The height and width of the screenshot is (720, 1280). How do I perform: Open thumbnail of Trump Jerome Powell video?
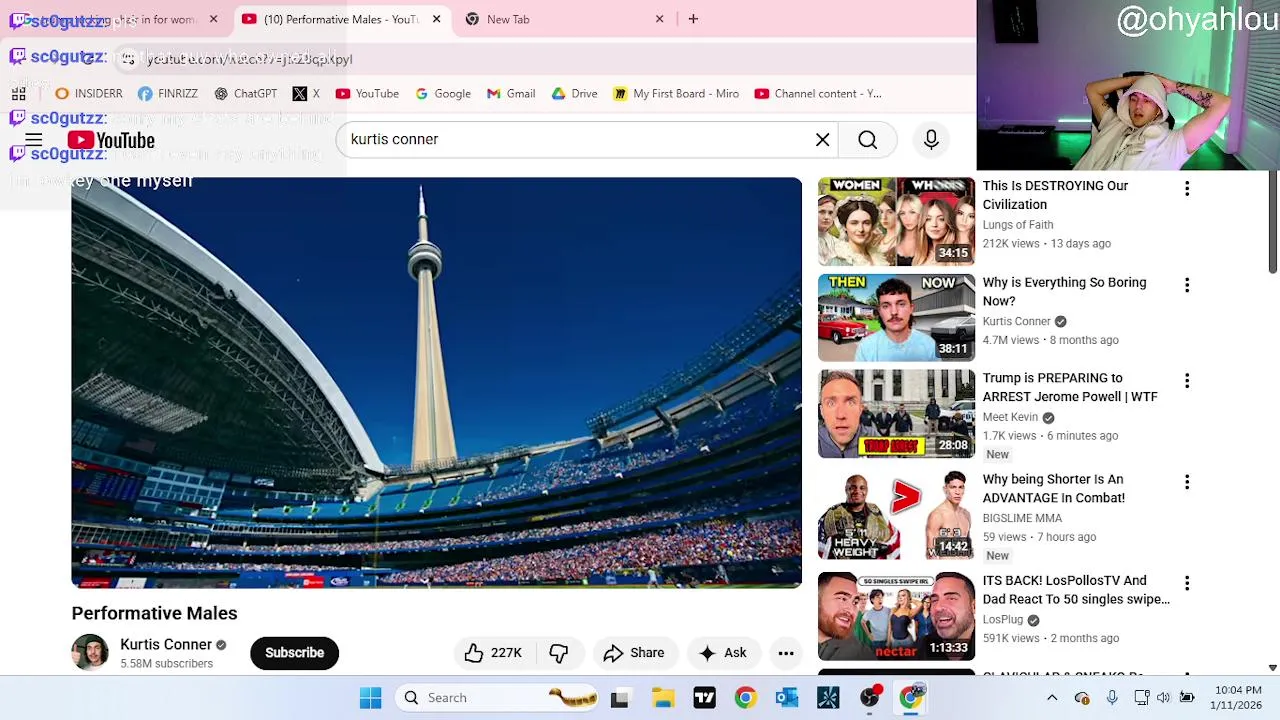pos(896,414)
